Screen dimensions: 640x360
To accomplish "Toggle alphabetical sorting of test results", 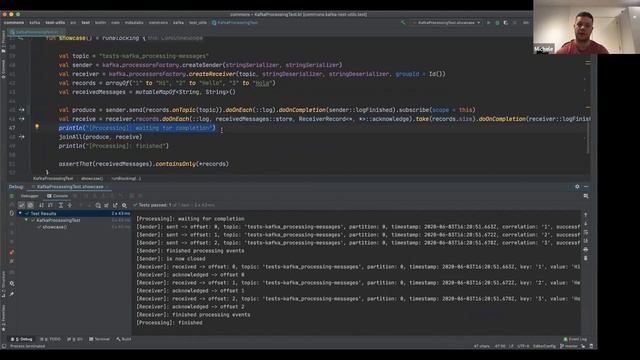I will pyautogui.click(x=41, y=205).
